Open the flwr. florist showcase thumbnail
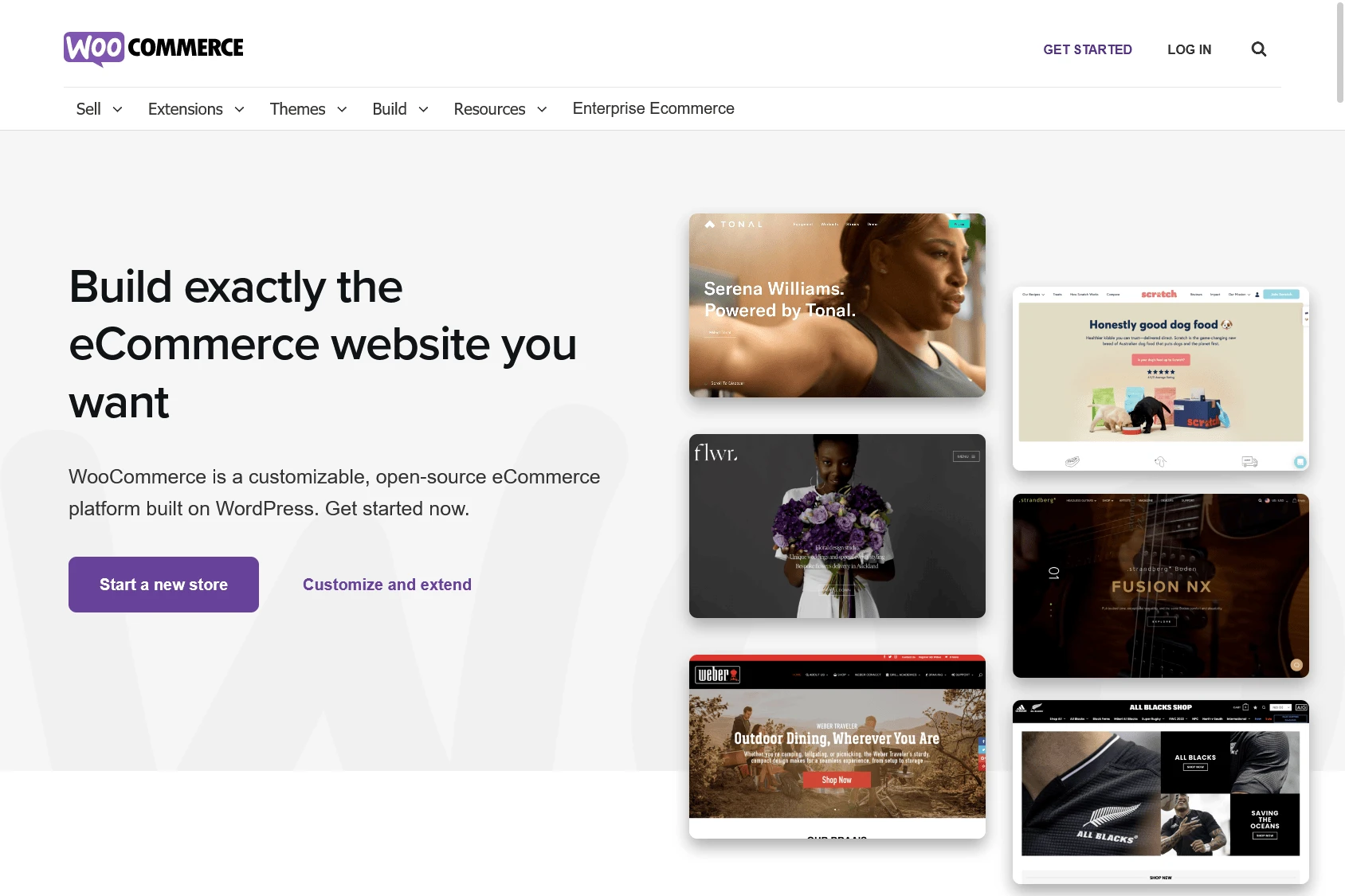Viewport: 1345px width, 896px height. coord(837,526)
